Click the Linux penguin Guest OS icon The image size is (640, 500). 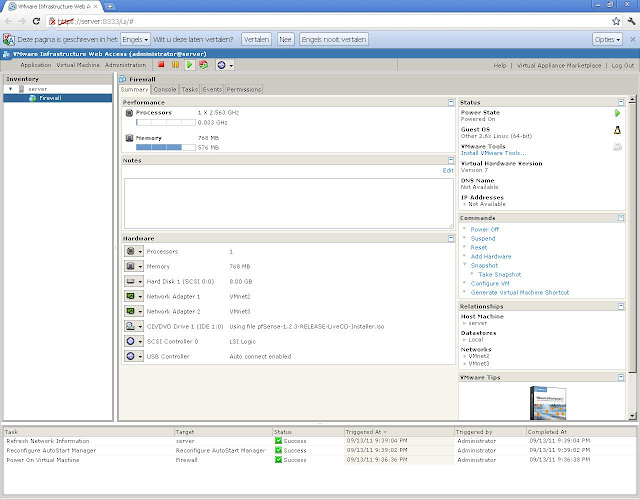[617, 130]
